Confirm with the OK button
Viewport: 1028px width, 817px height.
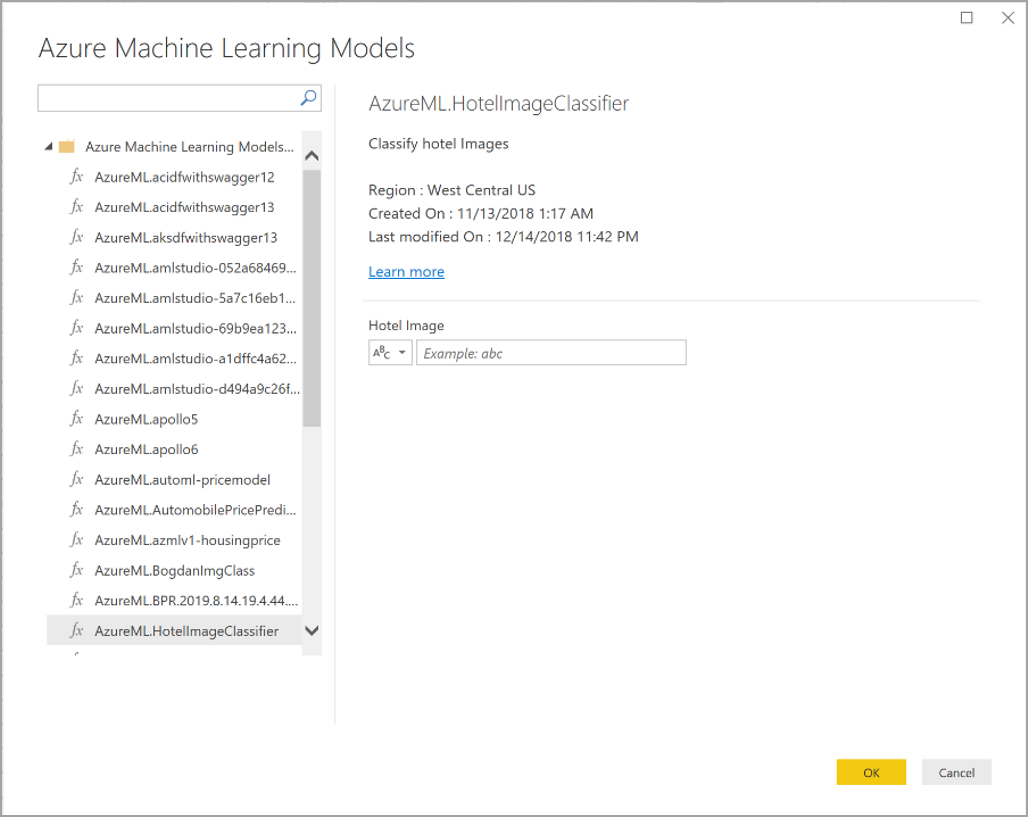click(x=871, y=772)
